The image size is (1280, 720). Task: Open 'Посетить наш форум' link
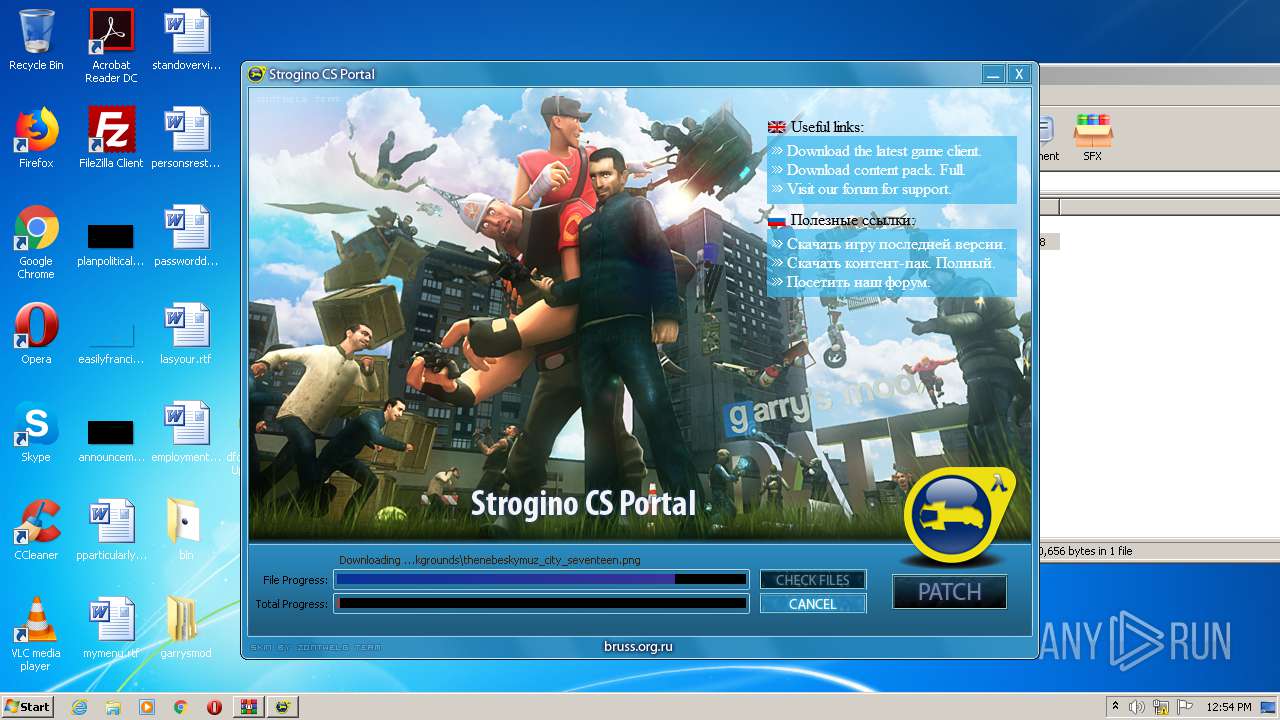click(x=858, y=282)
